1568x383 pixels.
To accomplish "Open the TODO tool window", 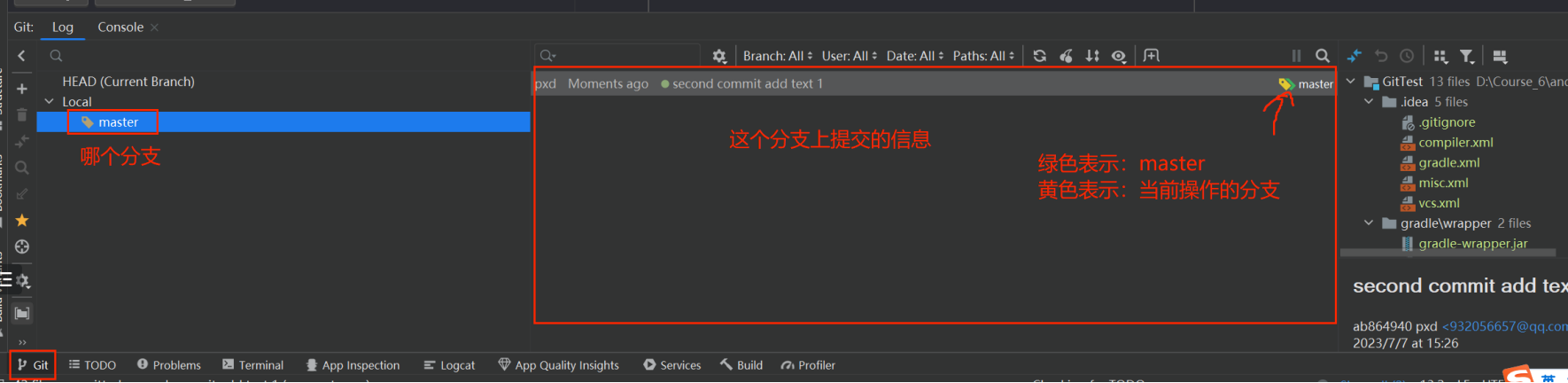I will [x=92, y=365].
